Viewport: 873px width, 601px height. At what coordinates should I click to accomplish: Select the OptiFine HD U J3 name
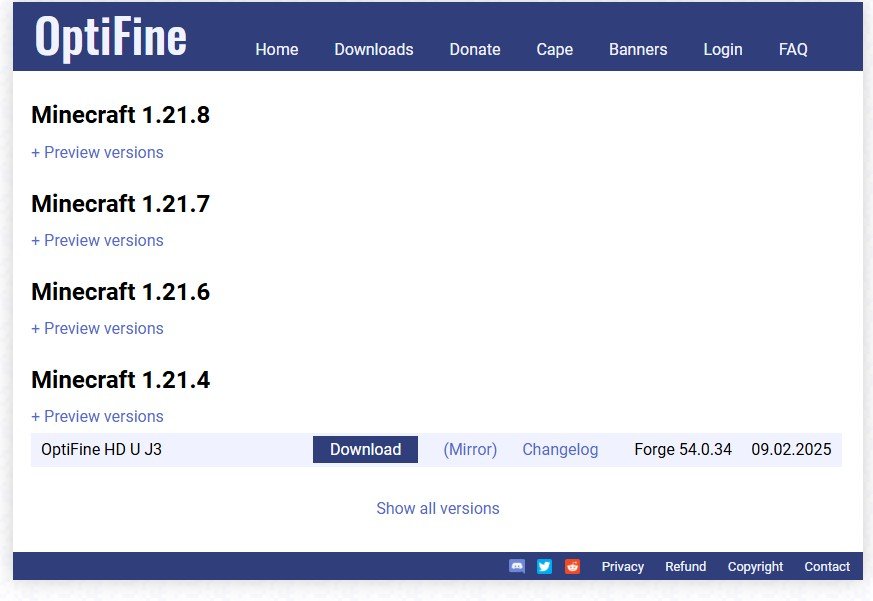(101, 449)
